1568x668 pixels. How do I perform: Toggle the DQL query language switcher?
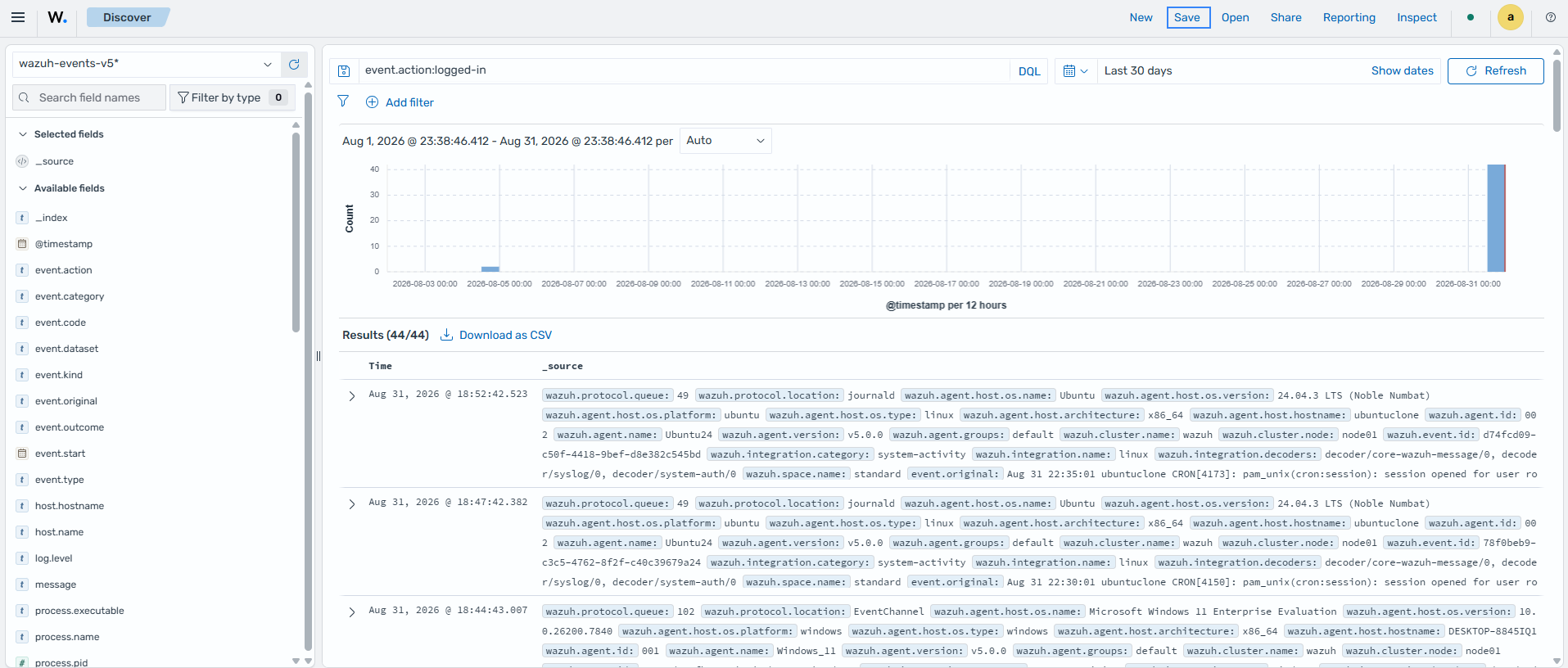(x=1029, y=71)
